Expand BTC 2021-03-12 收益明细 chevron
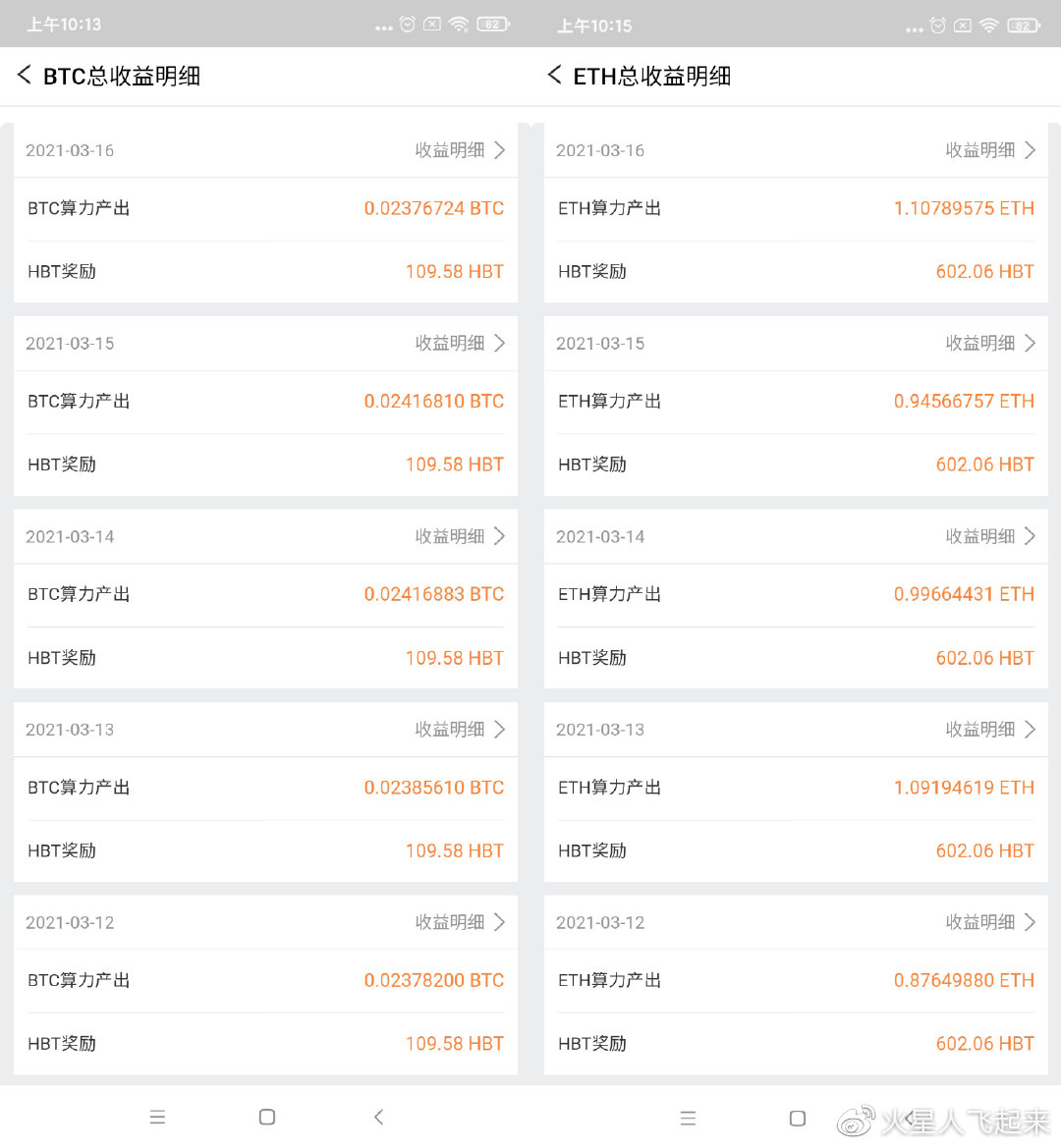The height and width of the screenshot is (1148, 1061). tap(499, 922)
